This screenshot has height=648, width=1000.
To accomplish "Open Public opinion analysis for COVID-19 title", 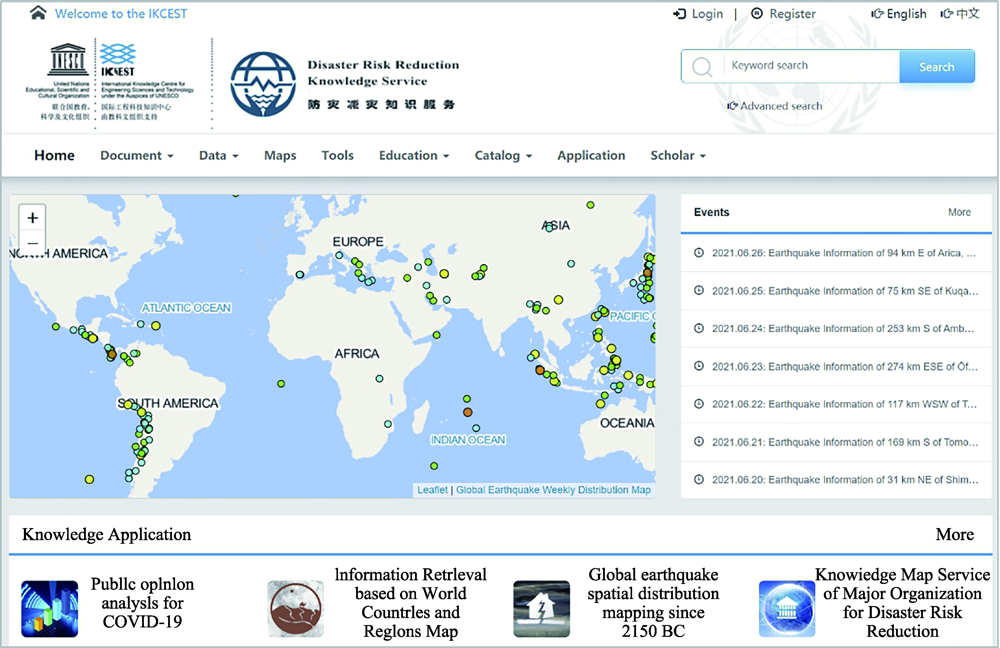I will point(142,603).
